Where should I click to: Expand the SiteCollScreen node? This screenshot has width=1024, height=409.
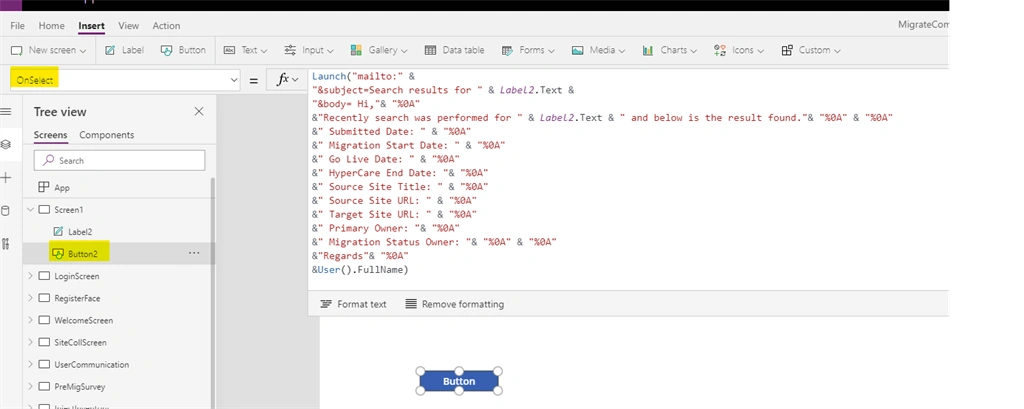[30, 342]
